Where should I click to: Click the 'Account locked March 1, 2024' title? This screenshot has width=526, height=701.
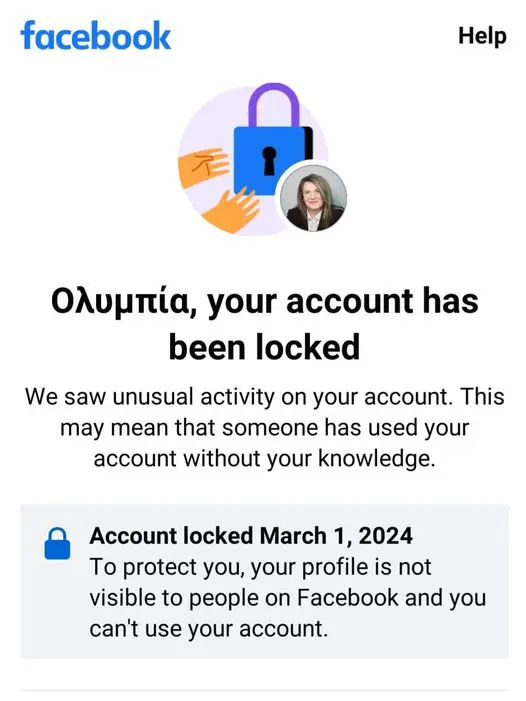point(251,535)
